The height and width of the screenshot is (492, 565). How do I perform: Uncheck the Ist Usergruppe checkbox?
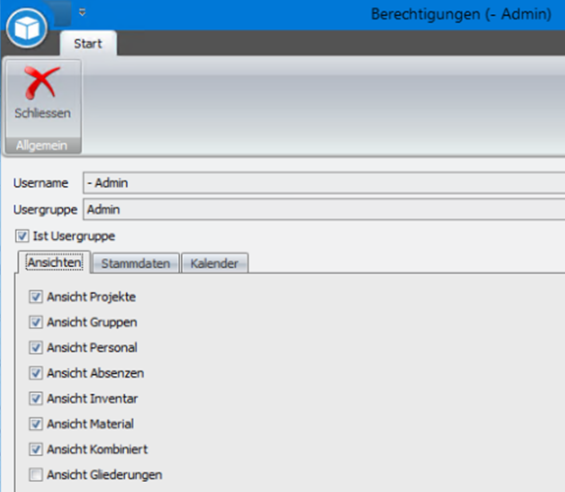point(22,236)
